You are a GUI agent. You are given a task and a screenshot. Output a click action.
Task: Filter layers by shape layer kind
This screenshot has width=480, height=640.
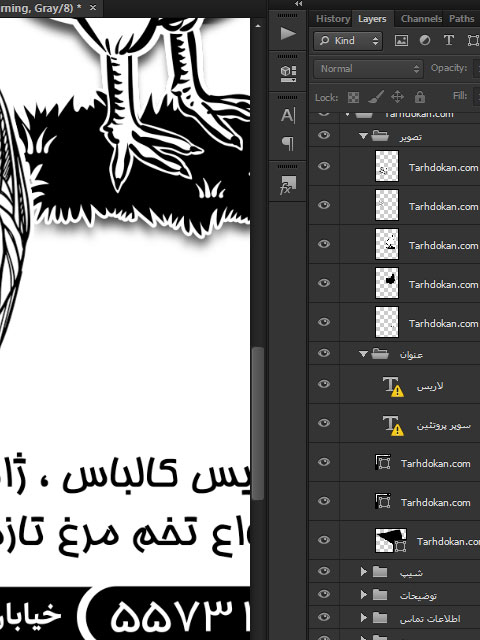(x=473, y=40)
